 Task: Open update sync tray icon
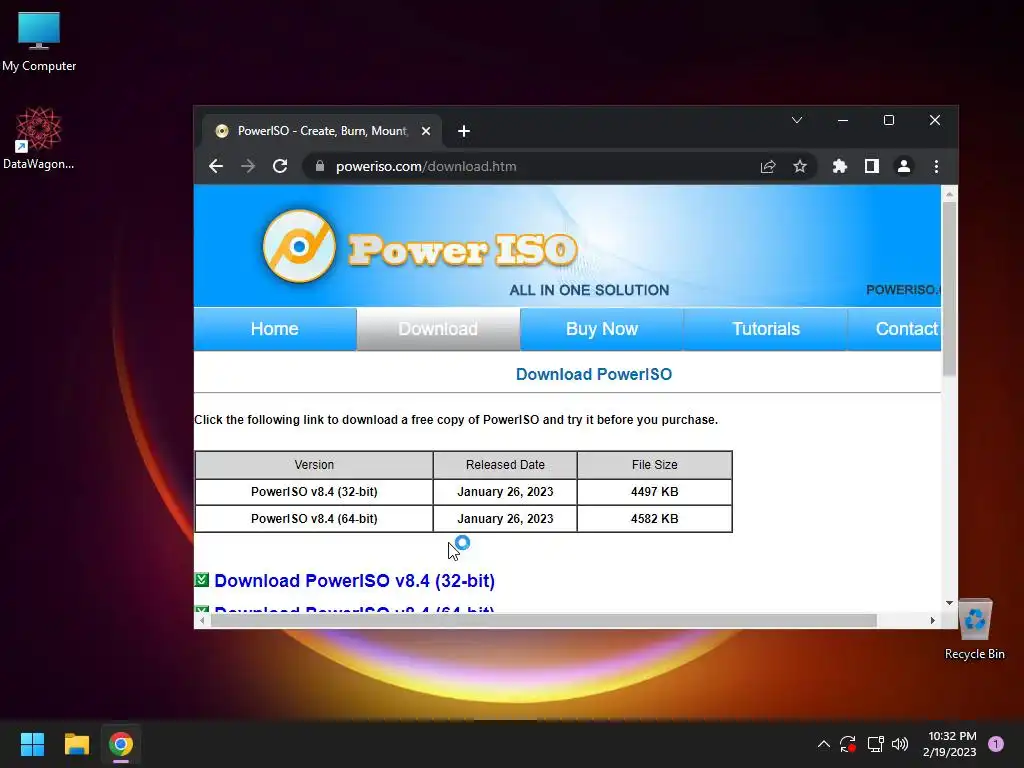[x=848, y=744]
